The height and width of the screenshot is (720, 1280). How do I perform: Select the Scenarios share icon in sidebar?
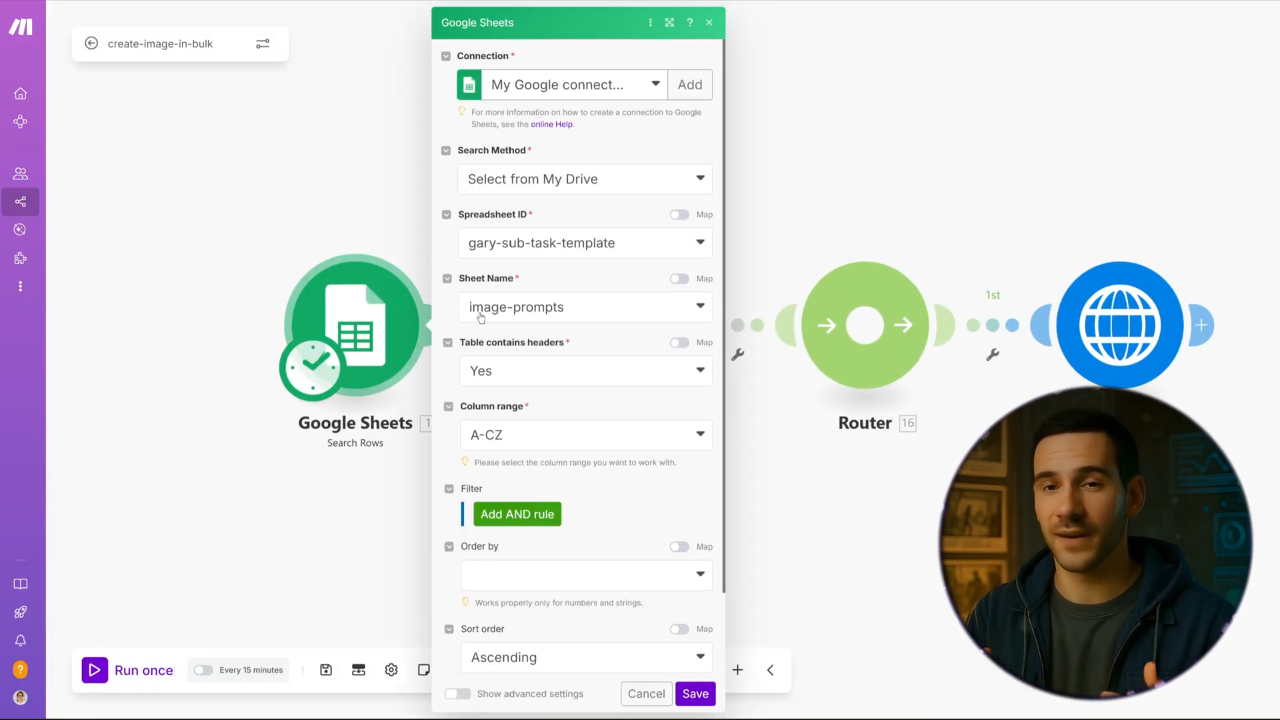[x=20, y=201]
